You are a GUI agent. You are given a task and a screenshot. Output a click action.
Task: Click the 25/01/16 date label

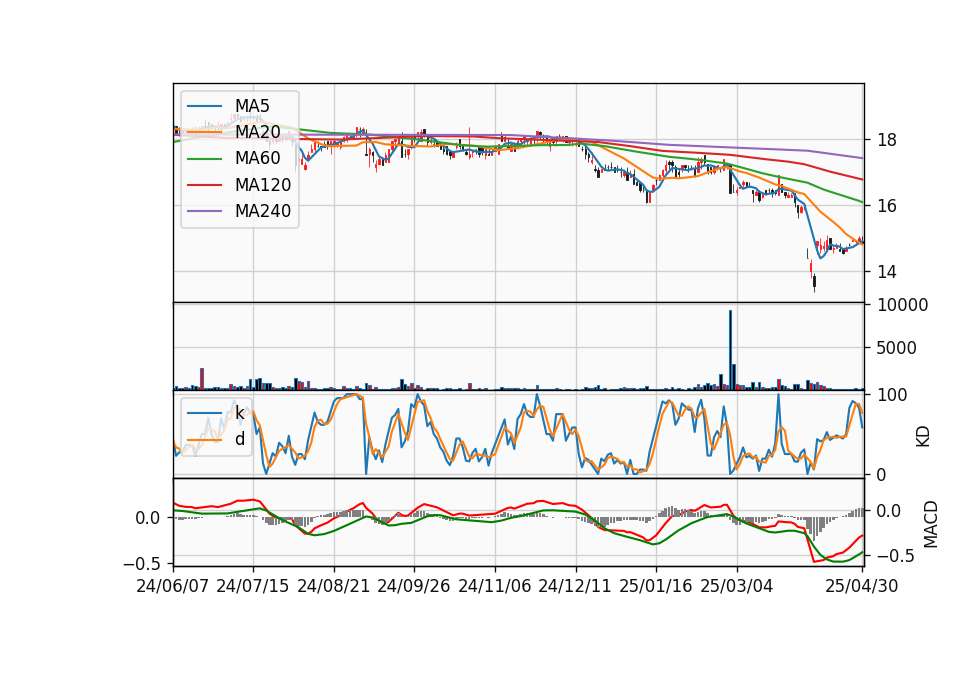click(656, 586)
